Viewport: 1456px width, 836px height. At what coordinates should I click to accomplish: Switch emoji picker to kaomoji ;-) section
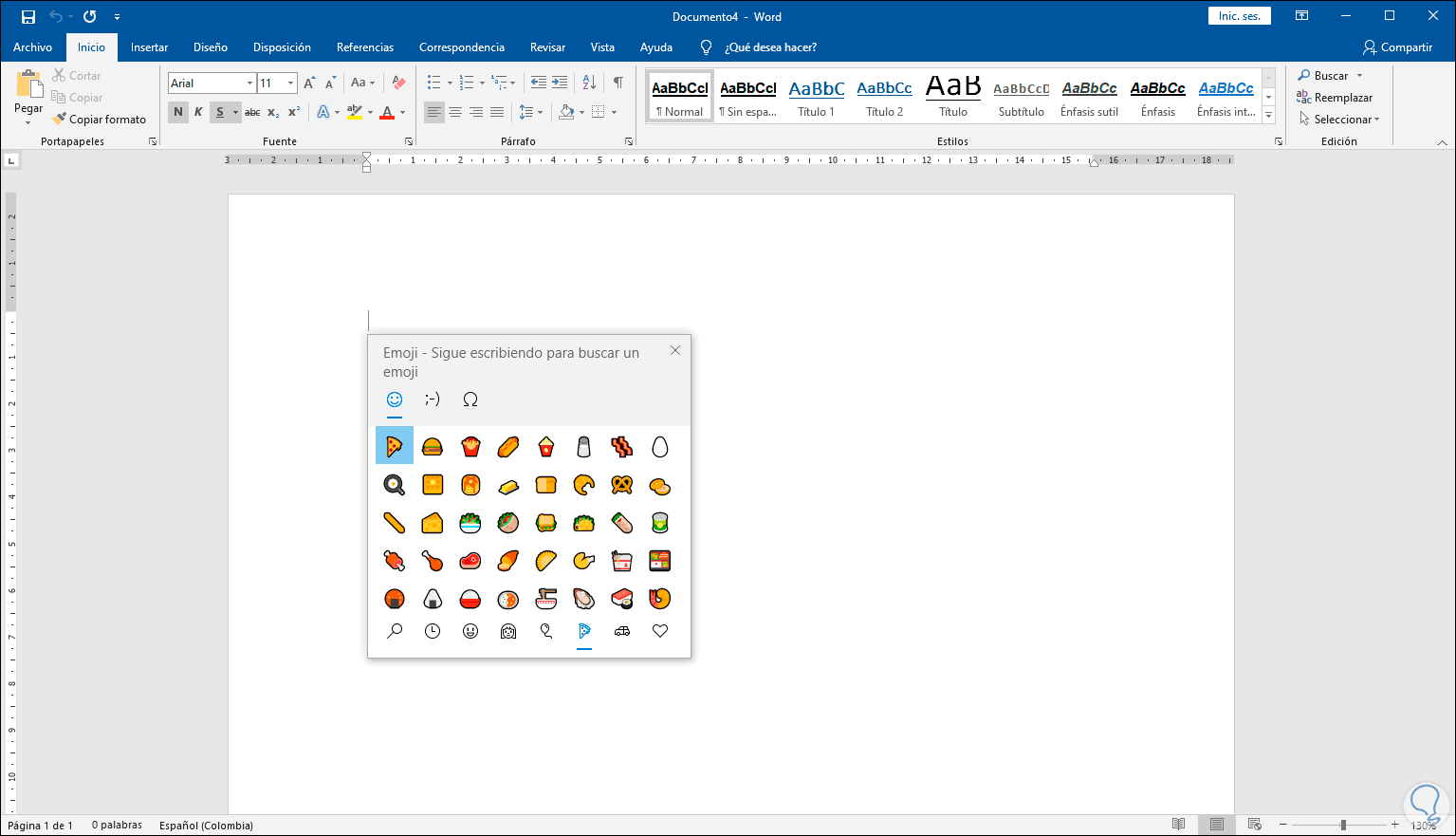click(x=432, y=399)
